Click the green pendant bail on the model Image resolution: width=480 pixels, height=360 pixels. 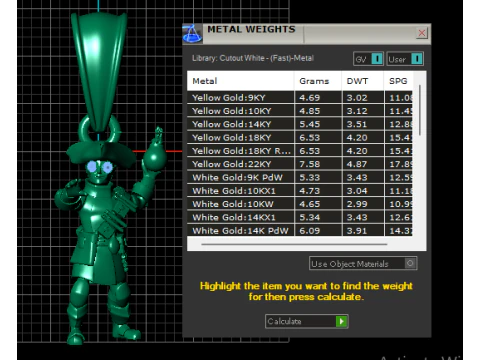click(99, 72)
